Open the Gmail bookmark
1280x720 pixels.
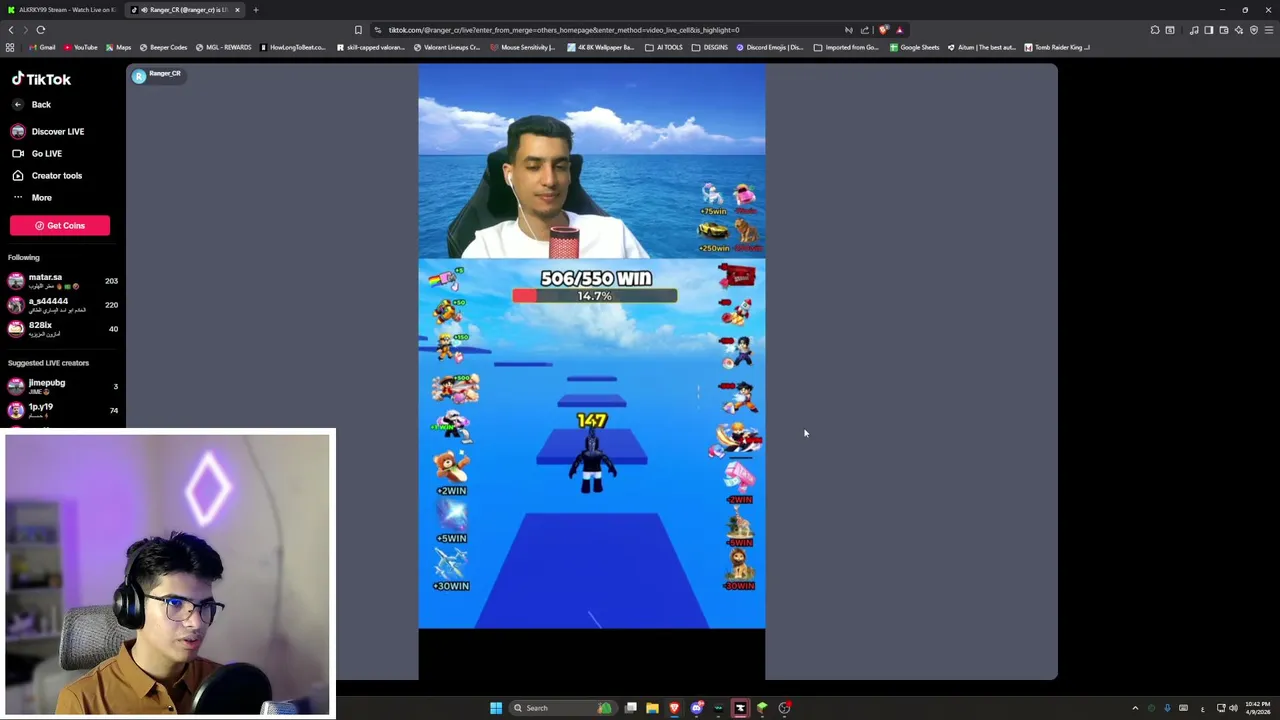pyautogui.click(x=42, y=47)
